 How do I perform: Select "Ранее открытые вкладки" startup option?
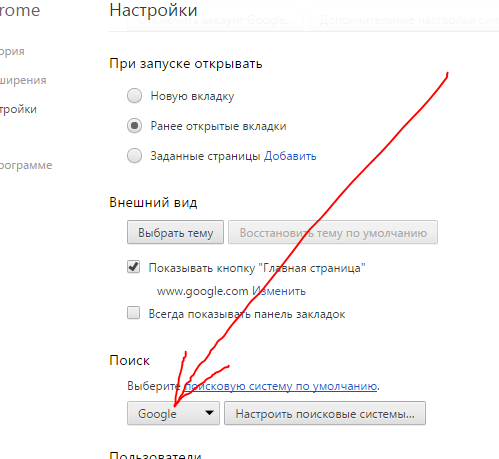point(134,126)
